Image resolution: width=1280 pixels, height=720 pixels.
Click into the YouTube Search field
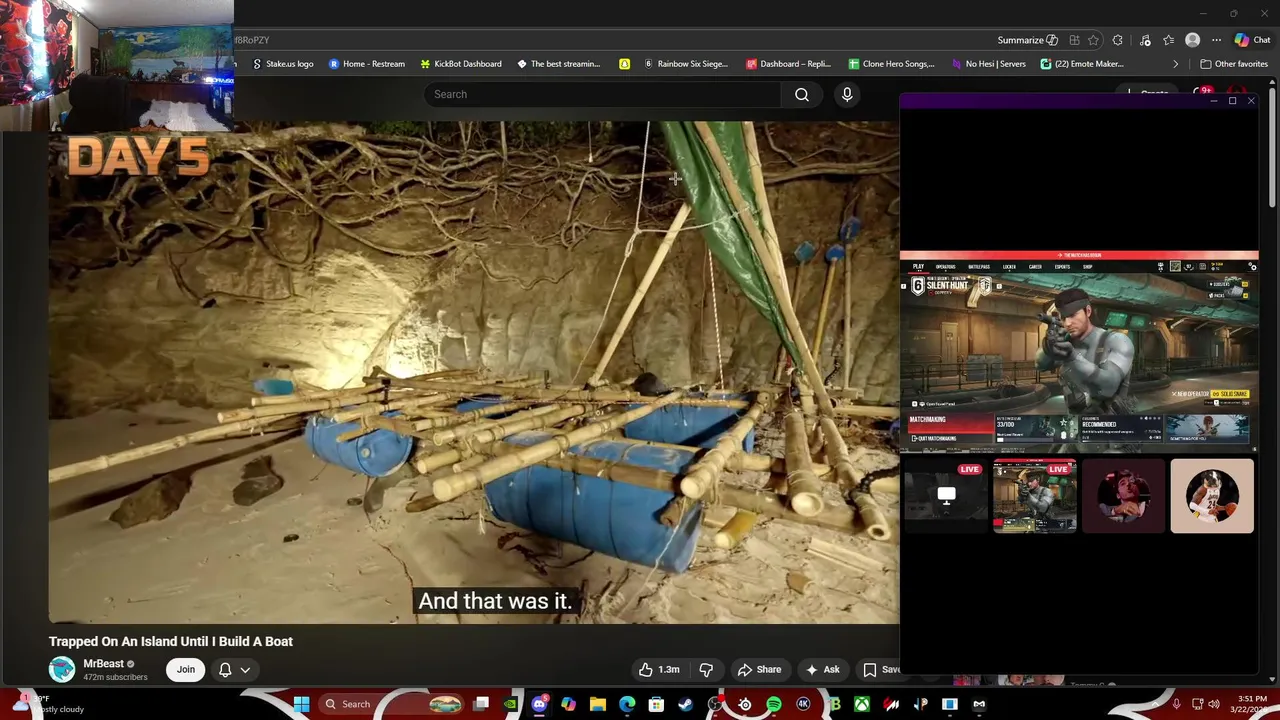coord(604,94)
